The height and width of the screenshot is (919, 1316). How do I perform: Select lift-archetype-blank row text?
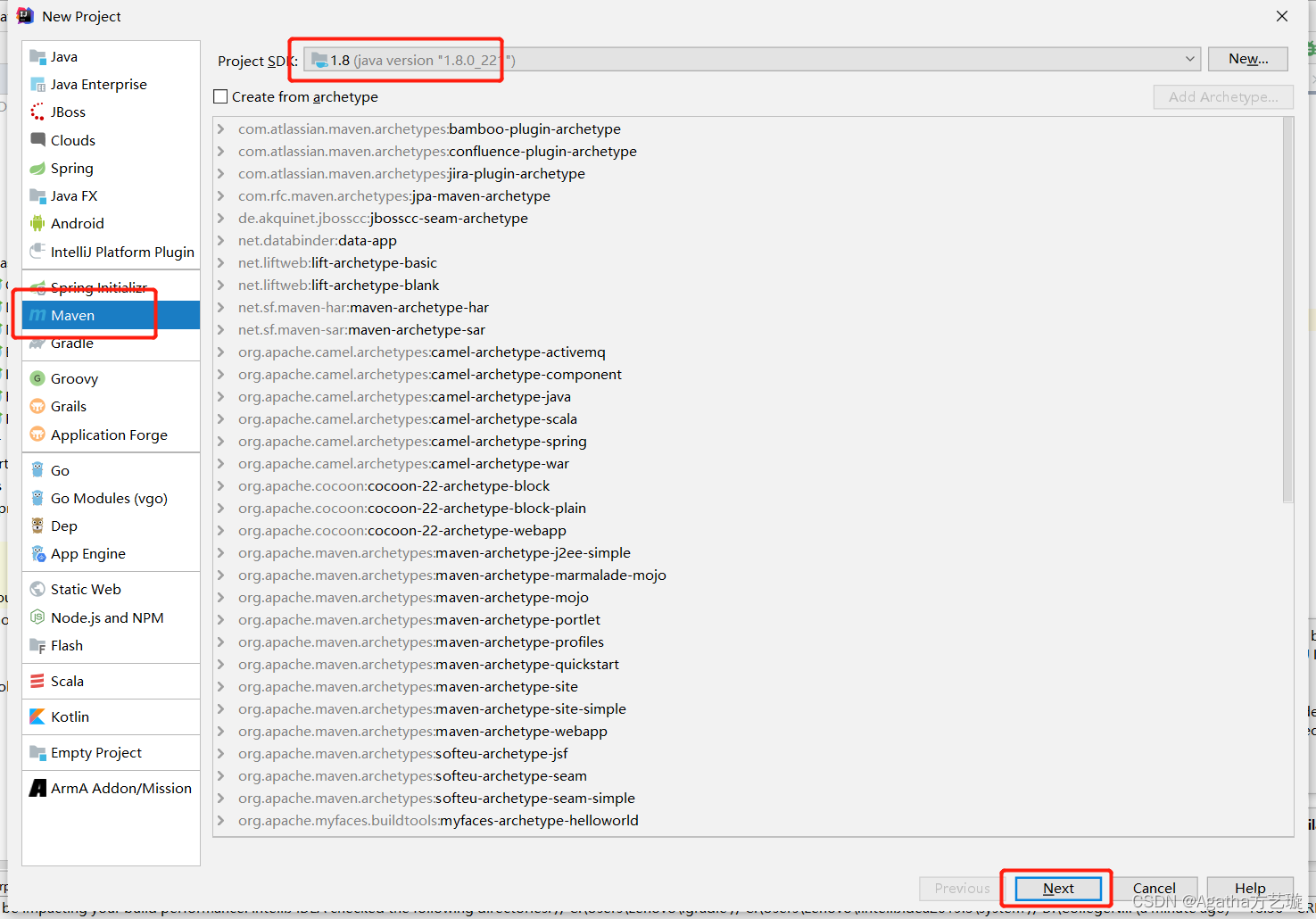tap(339, 286)
